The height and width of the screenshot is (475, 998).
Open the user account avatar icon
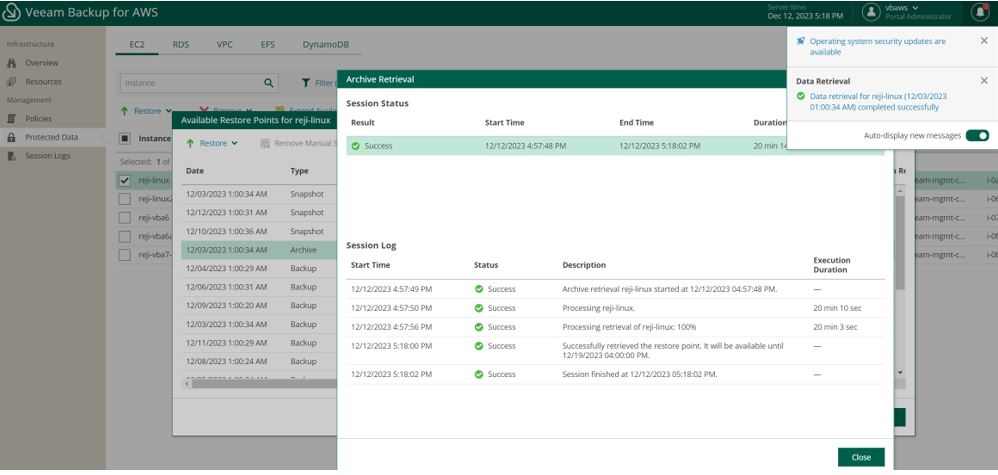click(x=871, y=12)
